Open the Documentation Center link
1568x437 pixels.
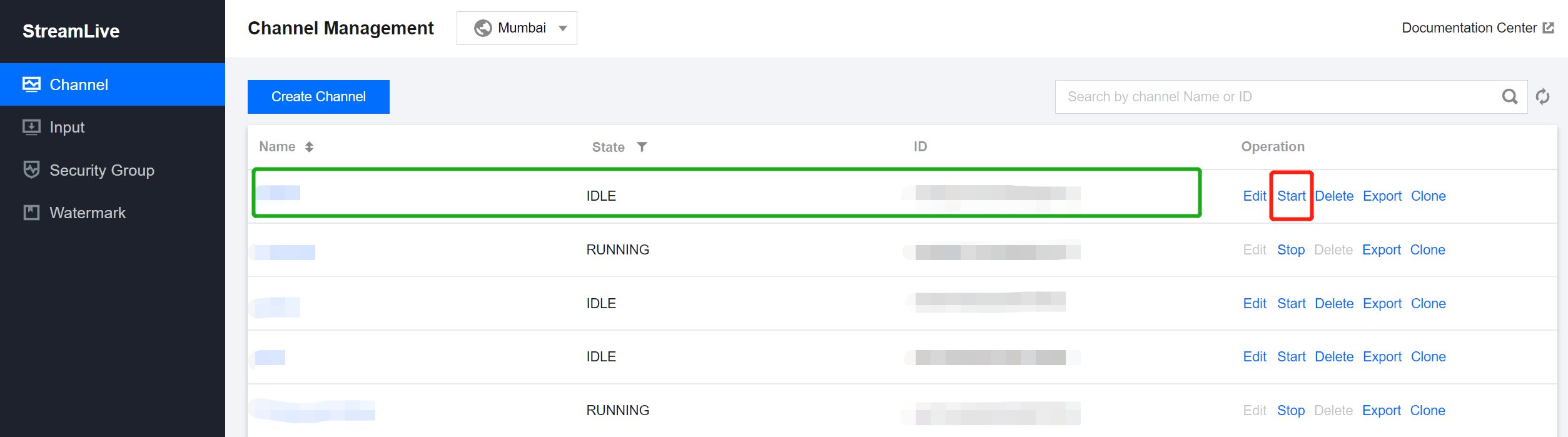click(1469, 28)
